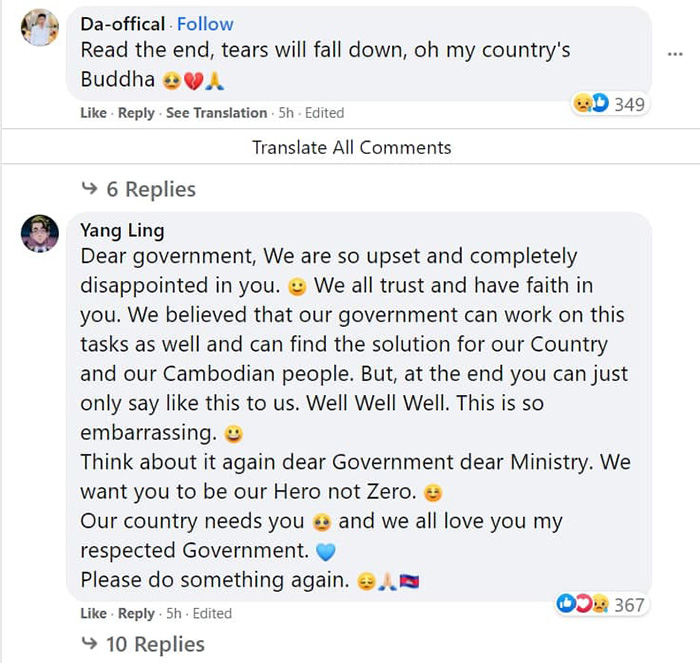
Task: Click Translate All Comments
Action: click(x=351, y=147)
